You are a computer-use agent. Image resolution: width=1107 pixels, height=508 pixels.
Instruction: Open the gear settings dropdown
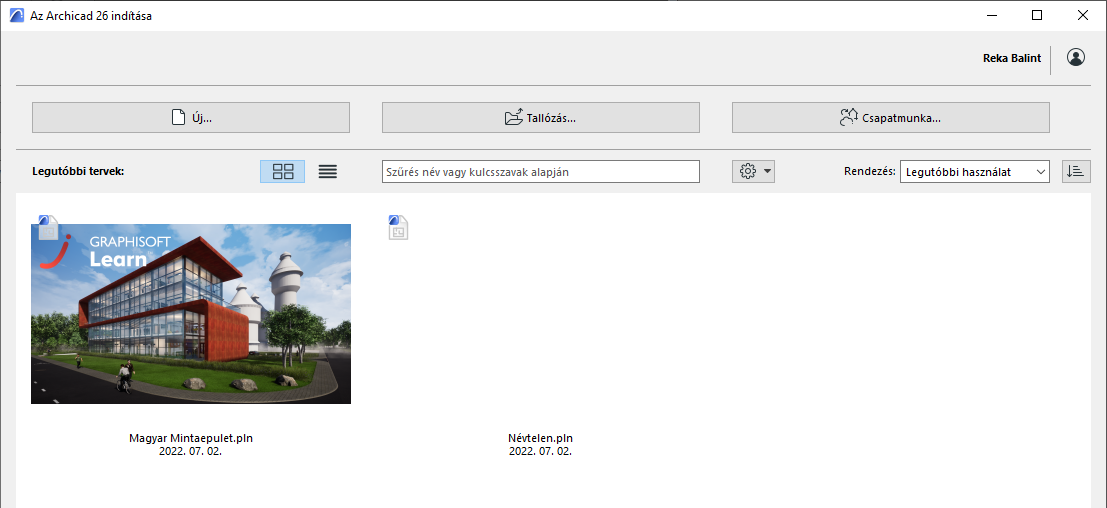tap(753, 171)
